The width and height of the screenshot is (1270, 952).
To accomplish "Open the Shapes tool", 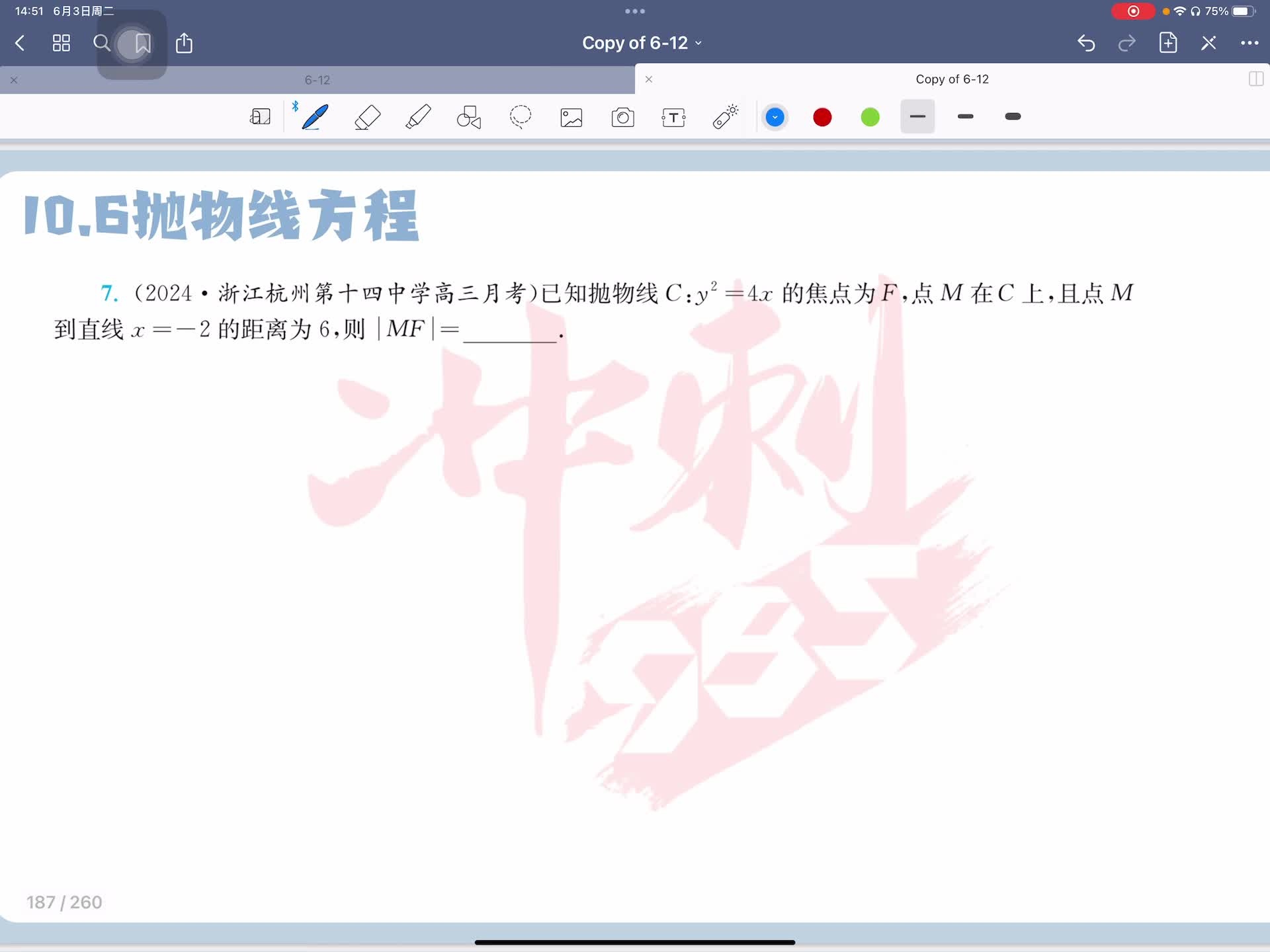I will (469, 117).
